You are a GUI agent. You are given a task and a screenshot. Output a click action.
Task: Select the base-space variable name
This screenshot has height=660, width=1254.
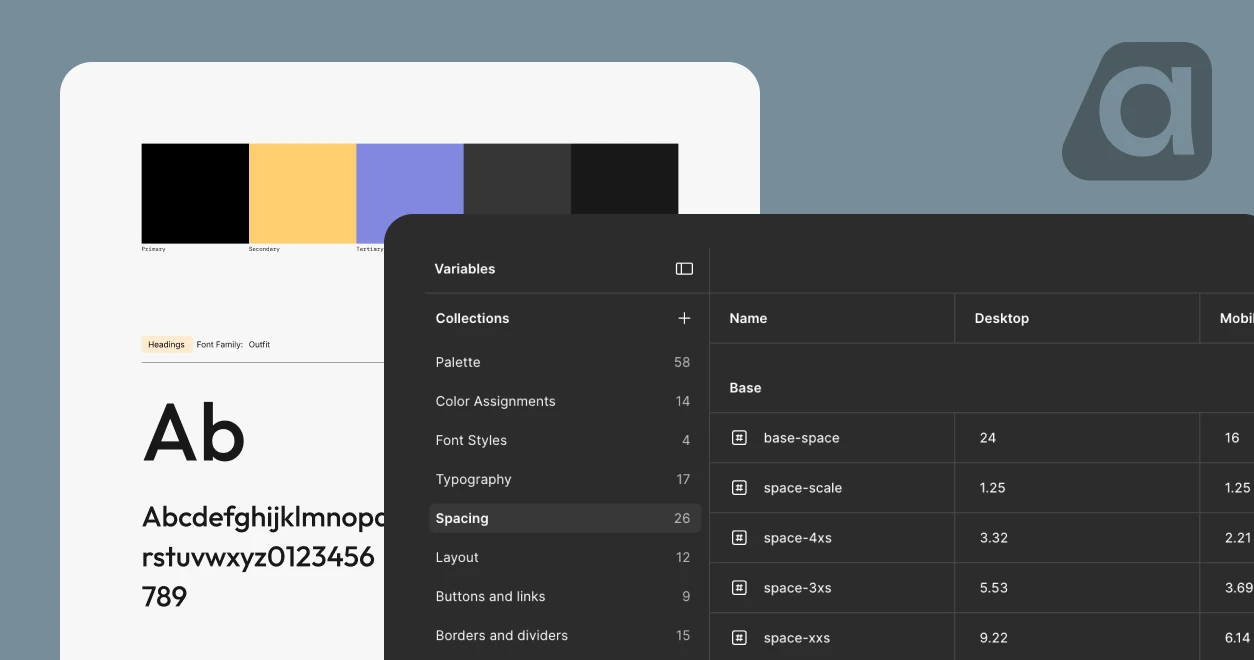tap(801, 438)
